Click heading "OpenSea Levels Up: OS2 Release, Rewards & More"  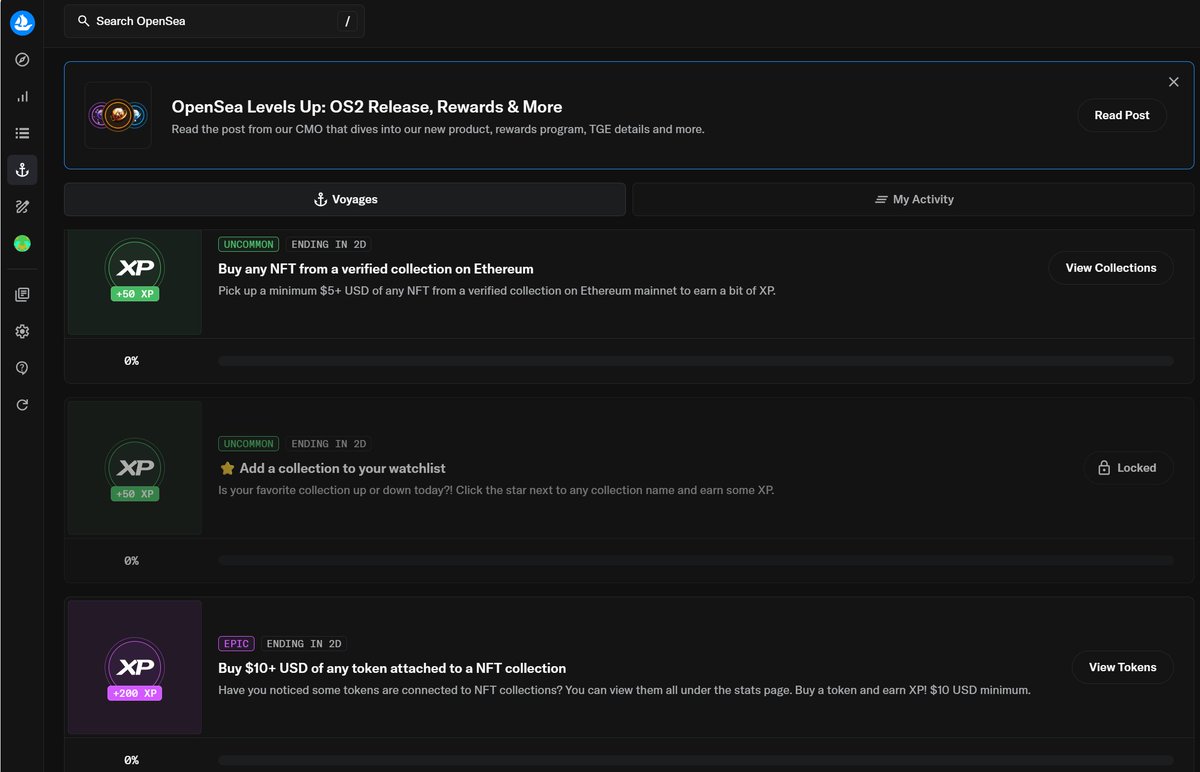367,107
